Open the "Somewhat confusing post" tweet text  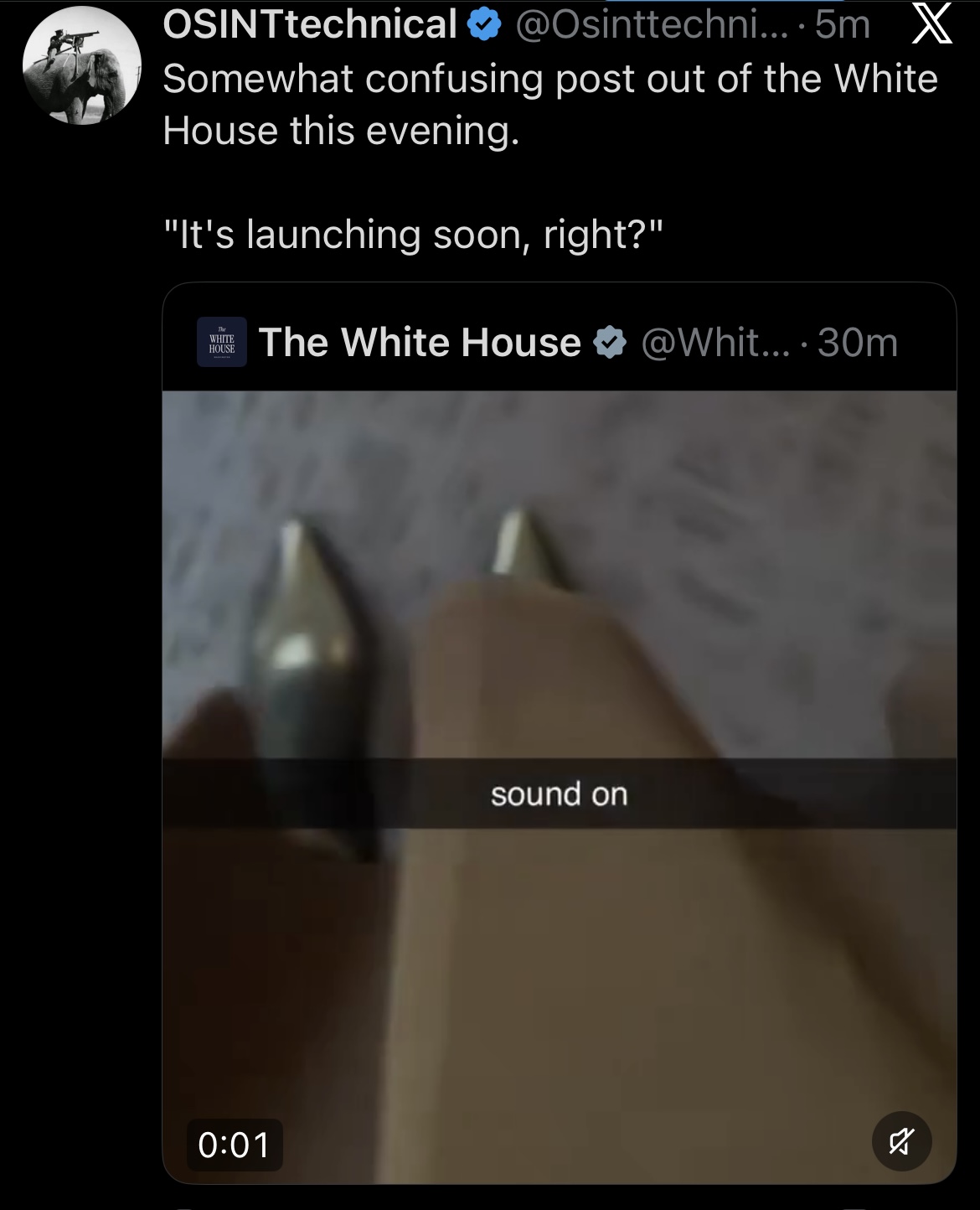(x=550, y=105)
